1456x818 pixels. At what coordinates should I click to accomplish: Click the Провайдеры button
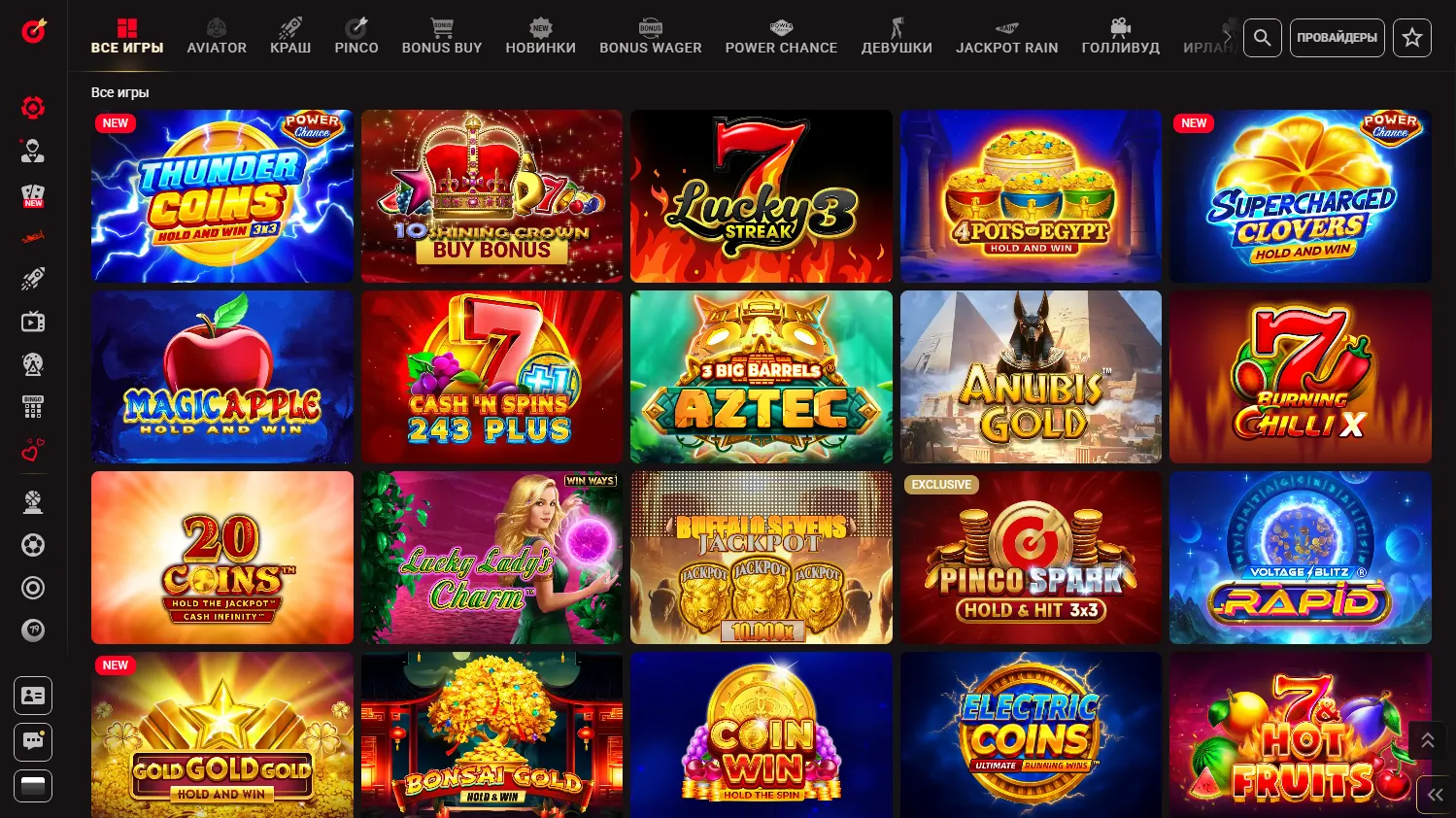pyautogui.click(x=1337, y=38)
